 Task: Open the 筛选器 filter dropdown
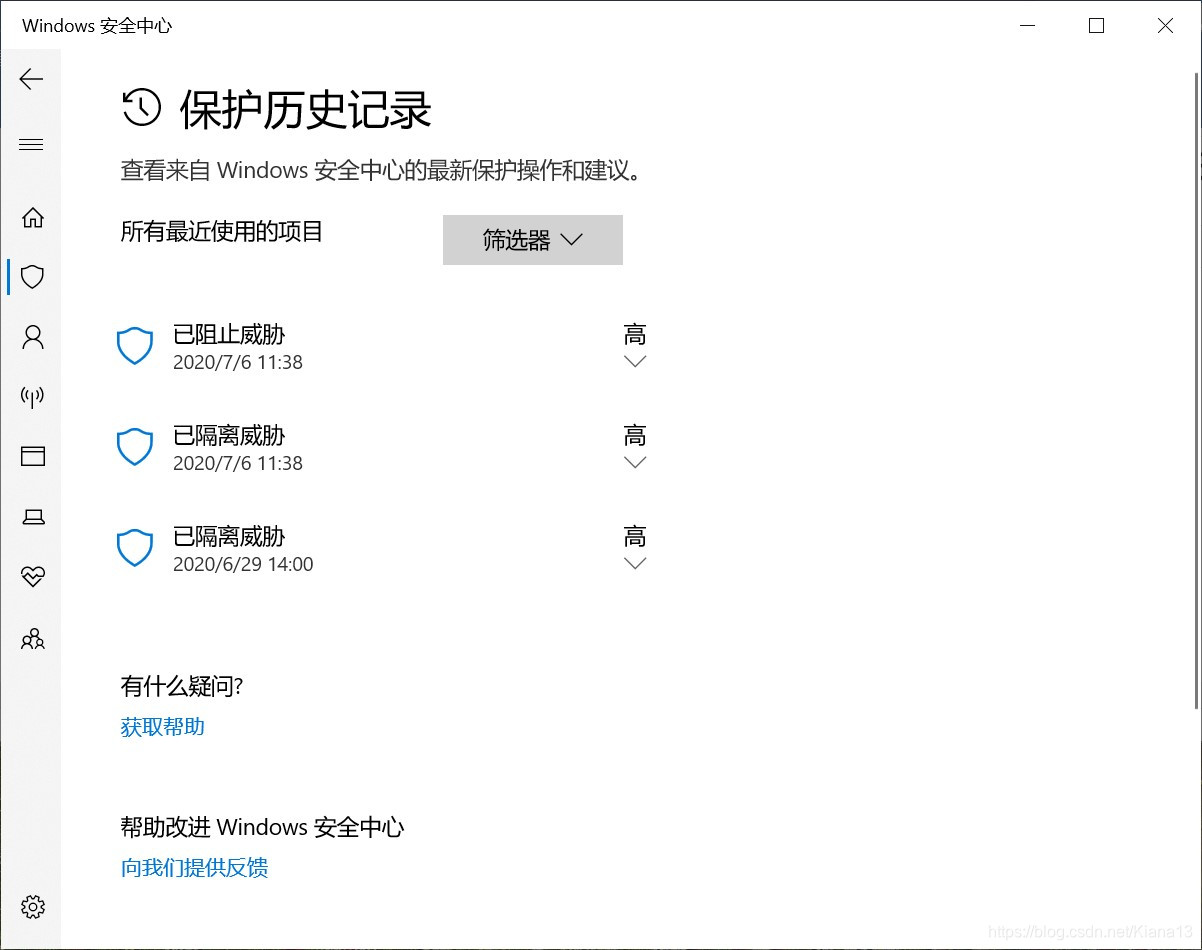point(533,240)
